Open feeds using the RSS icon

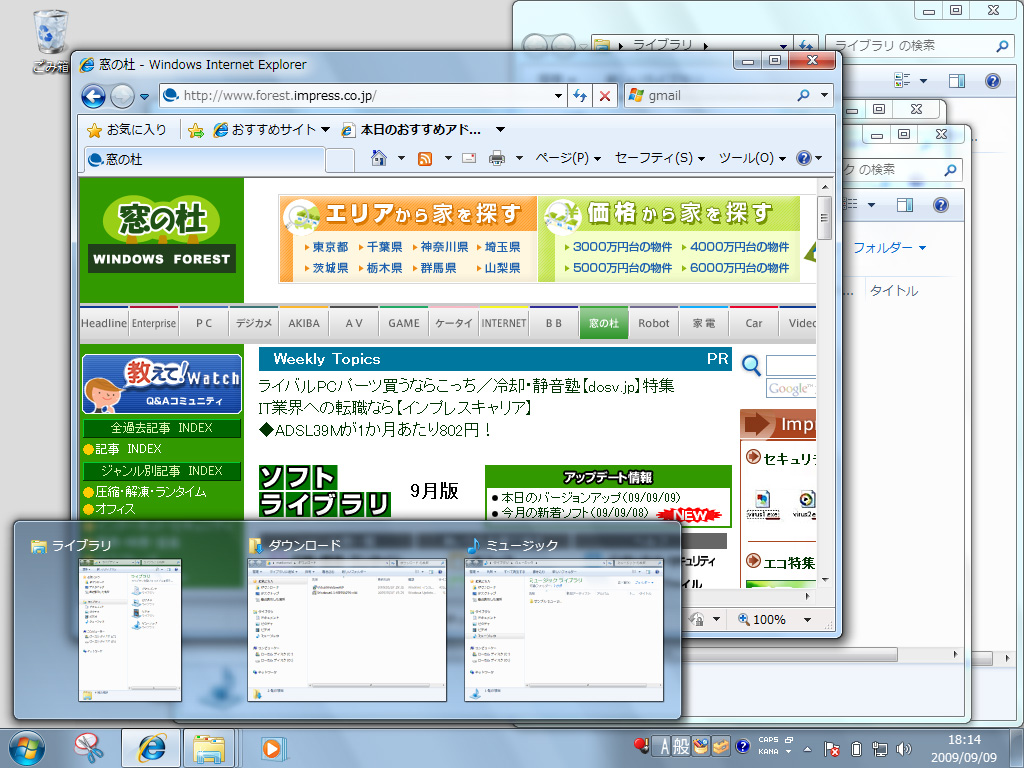click(x=425, y=157)
